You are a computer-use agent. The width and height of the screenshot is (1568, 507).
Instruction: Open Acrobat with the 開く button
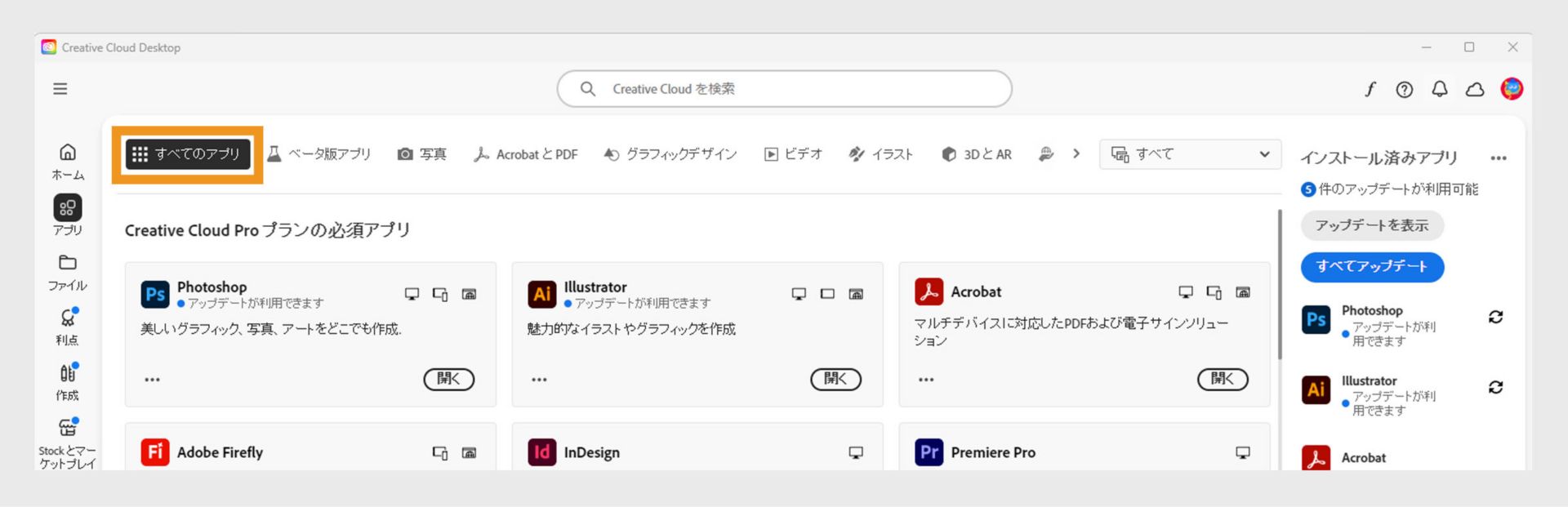pyautogui.click(x=1223, y=379)
